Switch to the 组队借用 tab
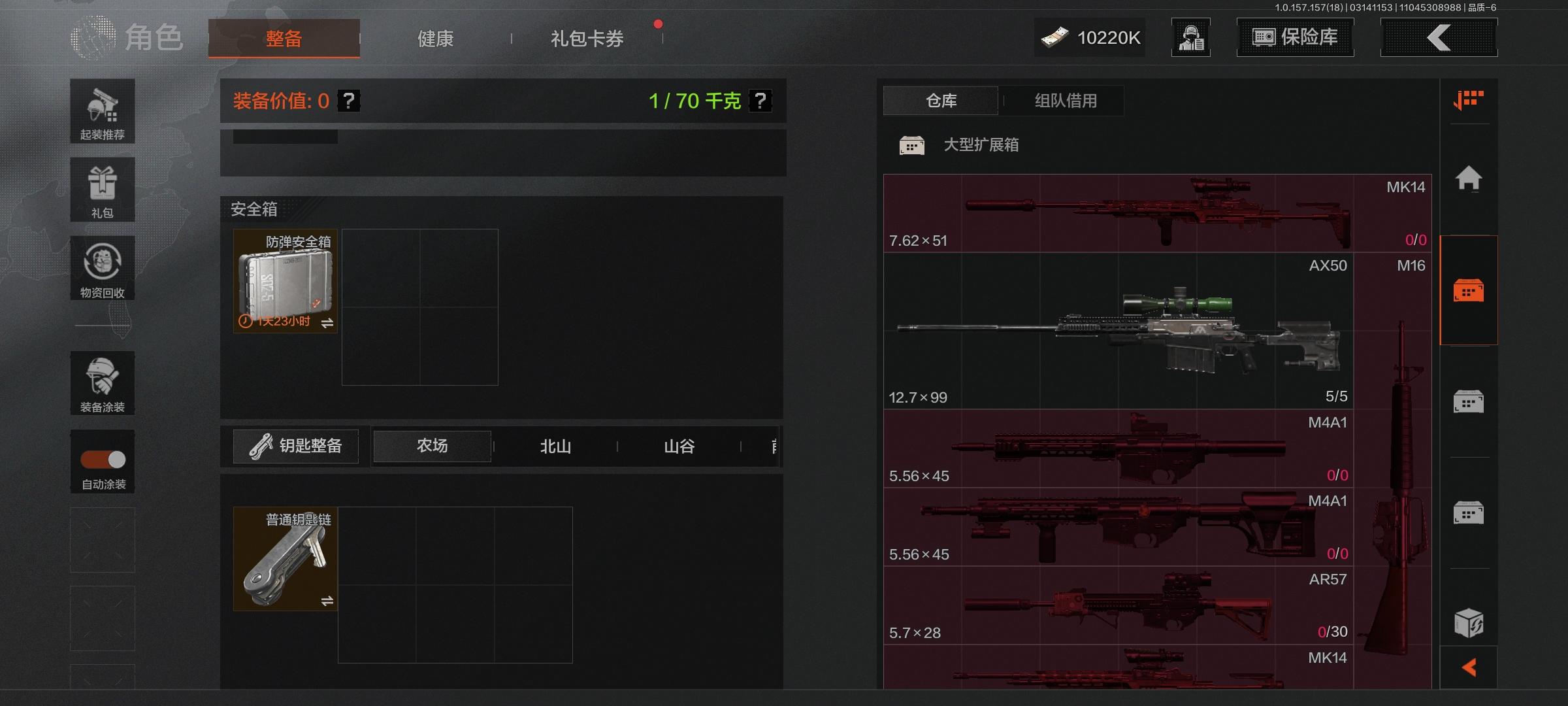Screen dimensions: 1568x706 click(x=1065, y=101)
